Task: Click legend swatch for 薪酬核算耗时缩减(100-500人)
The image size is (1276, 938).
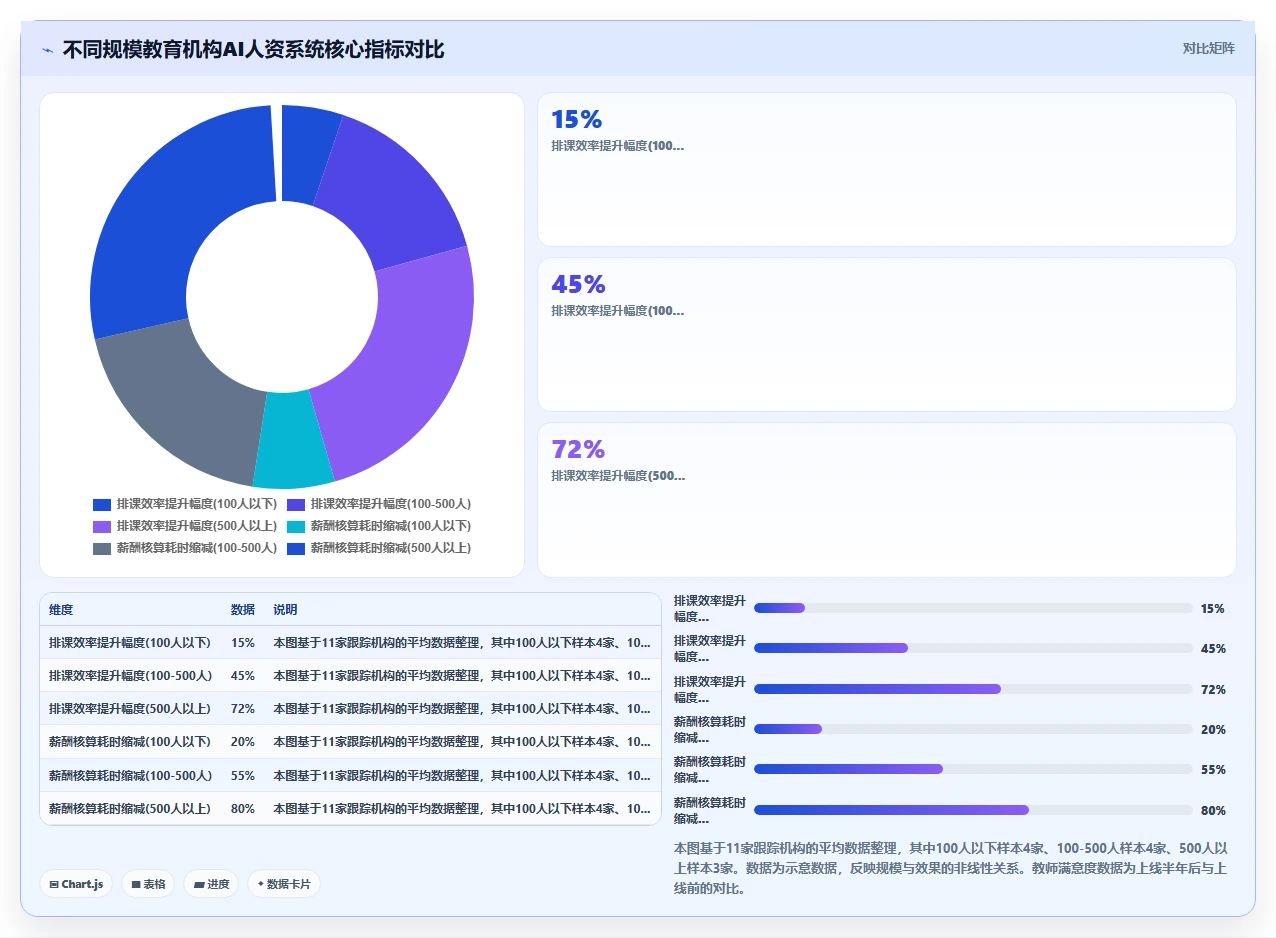Action: tap(102, 548)
